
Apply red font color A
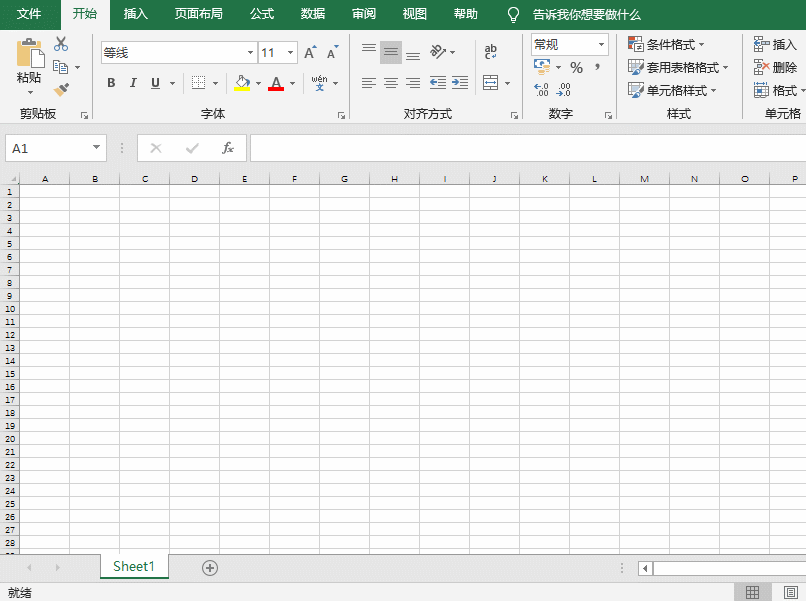276,83
